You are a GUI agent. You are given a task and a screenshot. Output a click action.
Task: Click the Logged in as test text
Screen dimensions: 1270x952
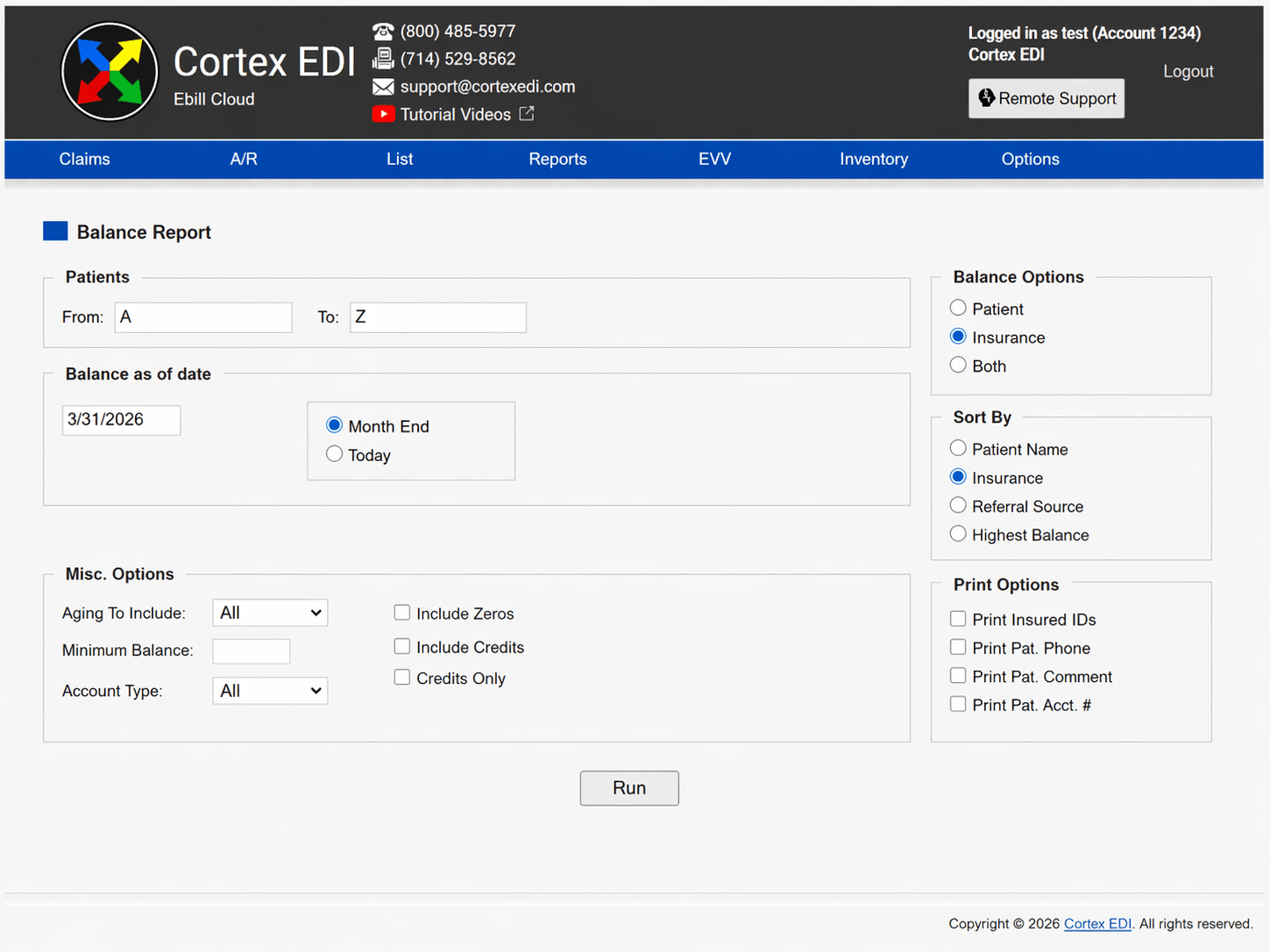1084,33
